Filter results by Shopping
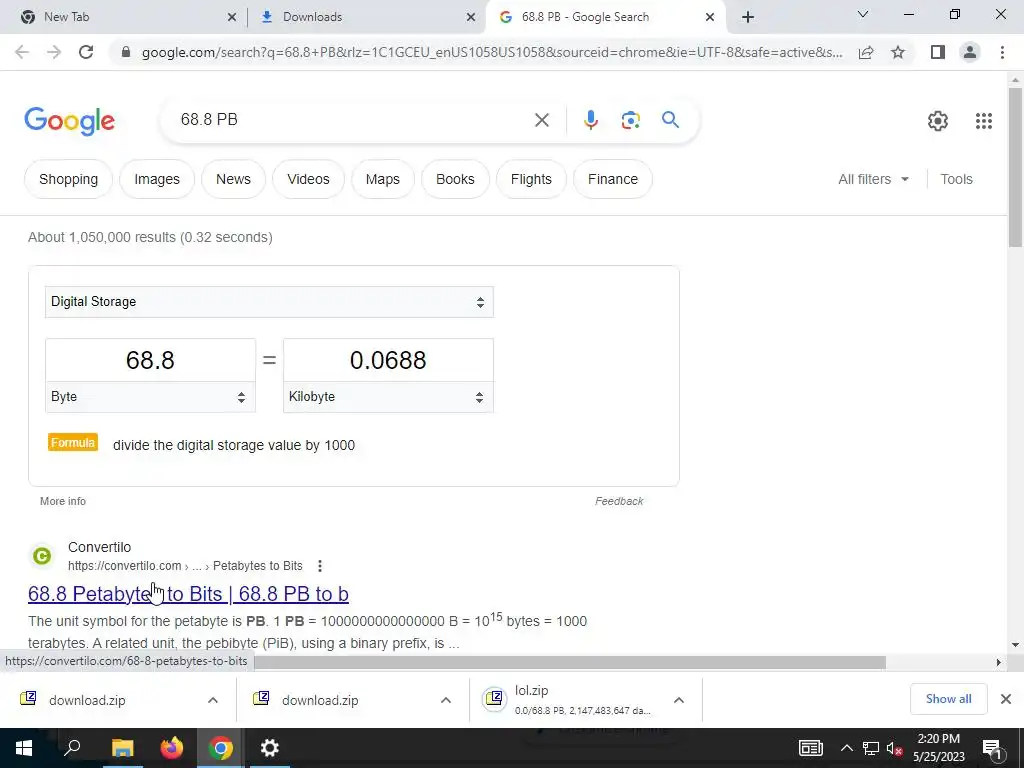 pos(69,179)
